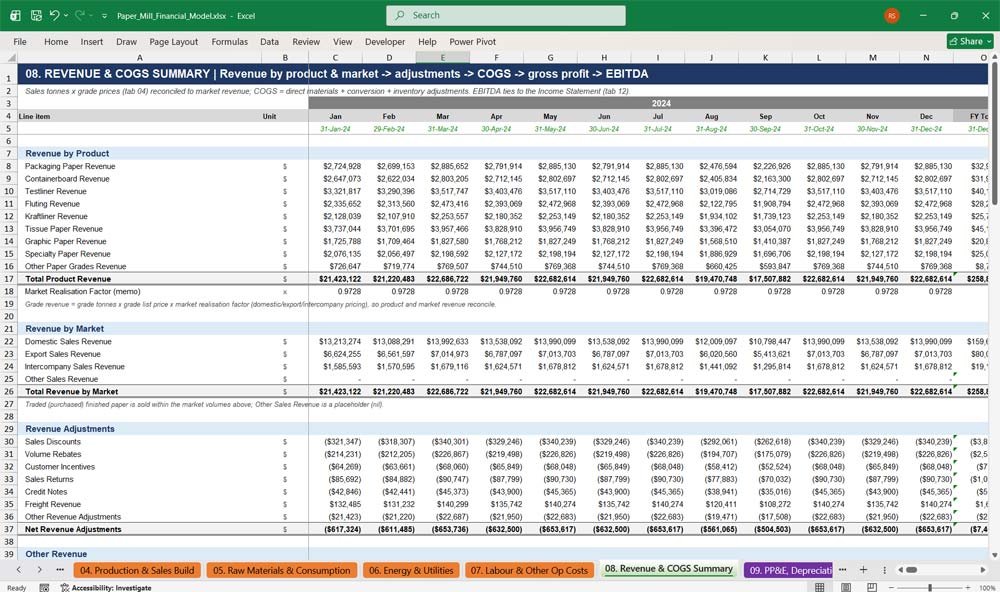The height and width of the screenshot is (592, 1000).
Task: Switch to Page Break Preview icon
Action: click(x=872, y=587)
